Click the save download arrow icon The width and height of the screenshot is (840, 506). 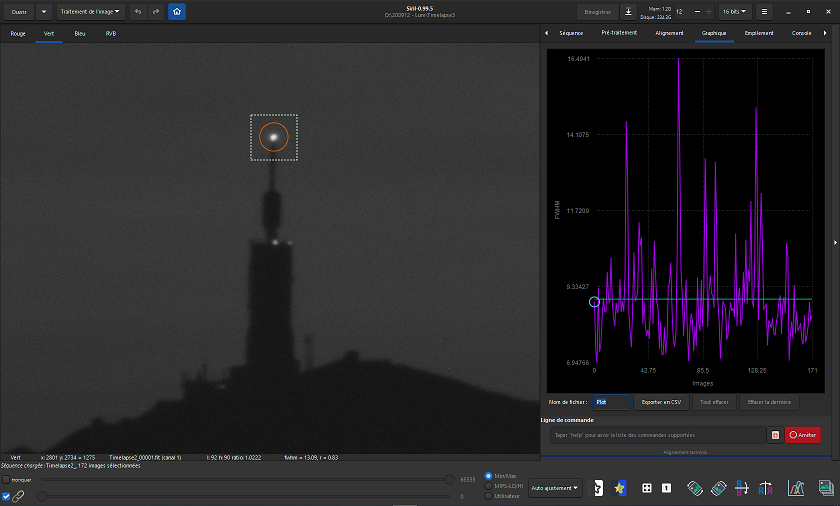pyautogui.click(x=628, y=12)
